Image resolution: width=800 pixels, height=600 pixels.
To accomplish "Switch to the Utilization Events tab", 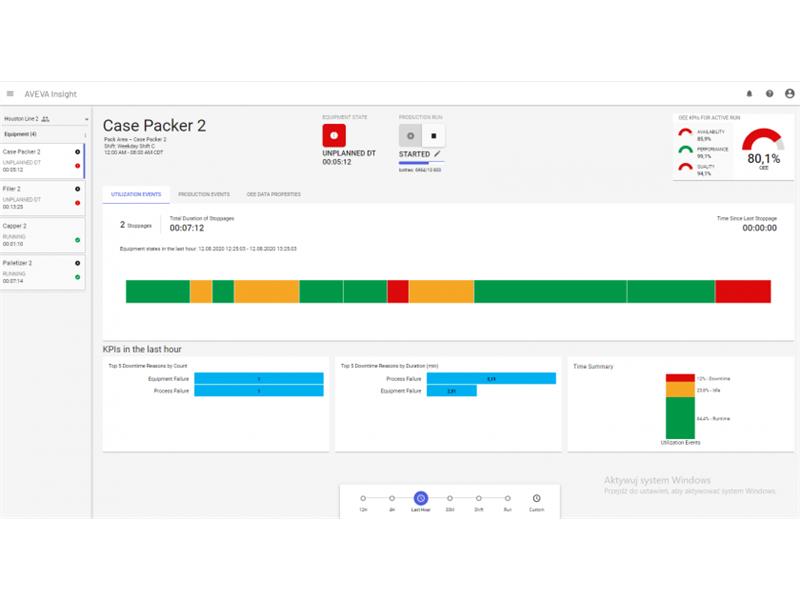I will [x=136, y=194].
